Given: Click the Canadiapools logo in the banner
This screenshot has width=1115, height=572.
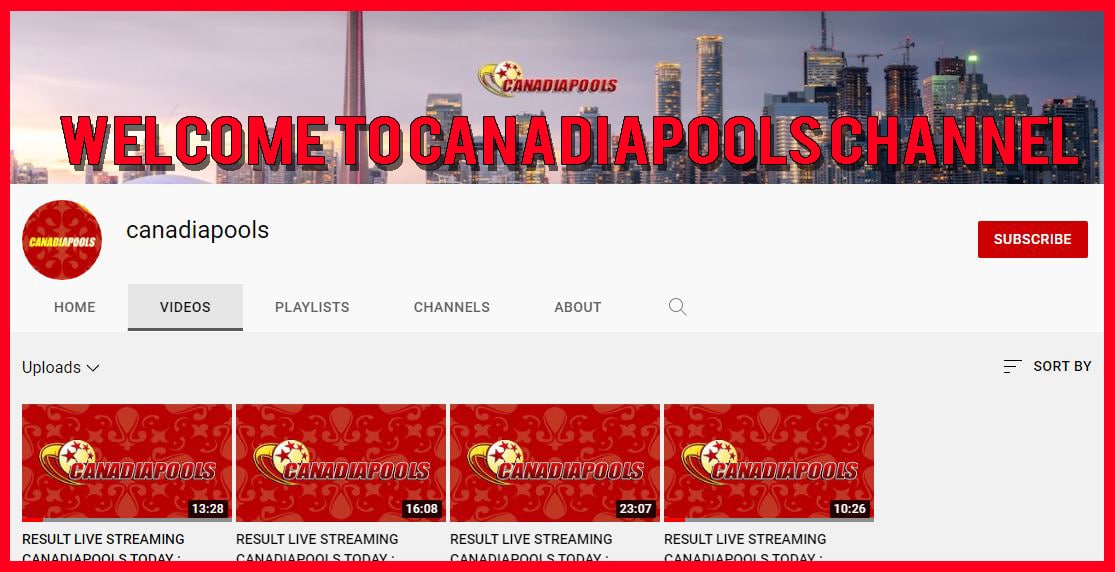Looking at the screenshot, I should (x=547, y=82).
